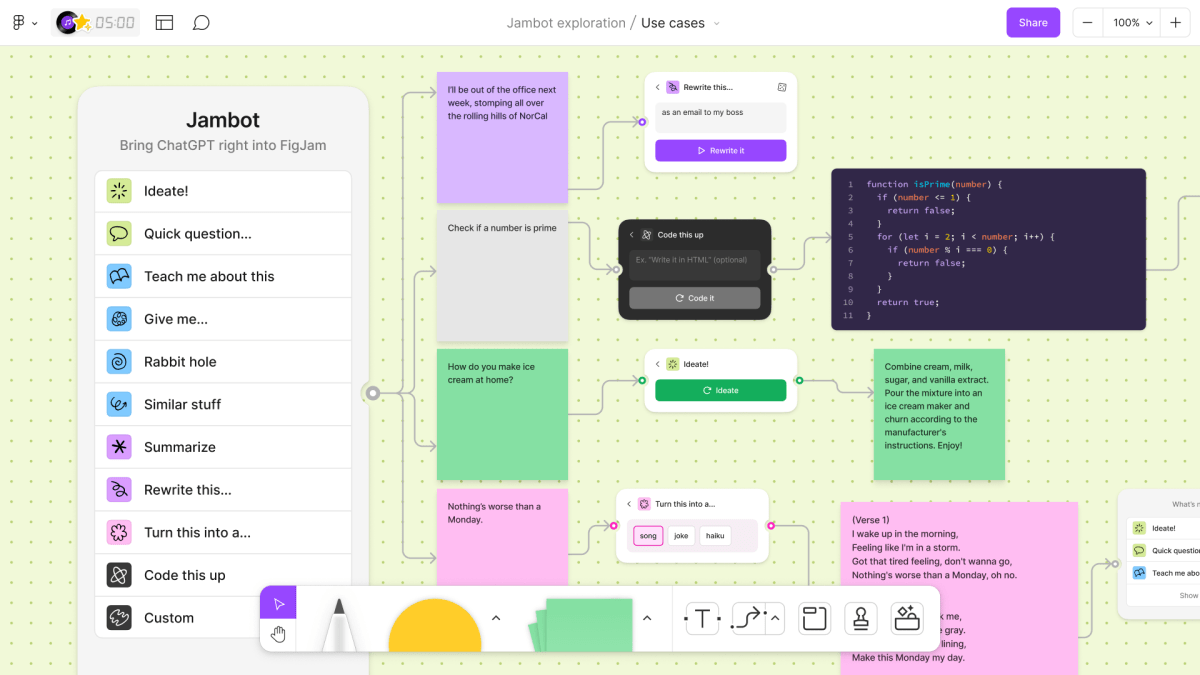This screenshot has width=1200, height=675.
Task: Choose the haiku option chip
Action: point(715,536)
